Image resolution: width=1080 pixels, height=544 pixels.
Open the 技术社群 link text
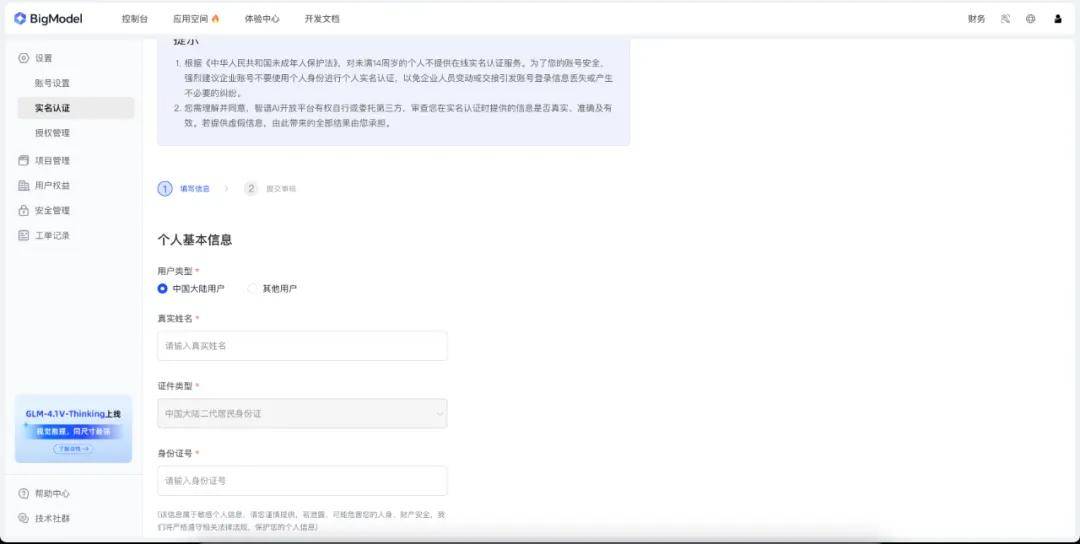[x=52, y=519]
